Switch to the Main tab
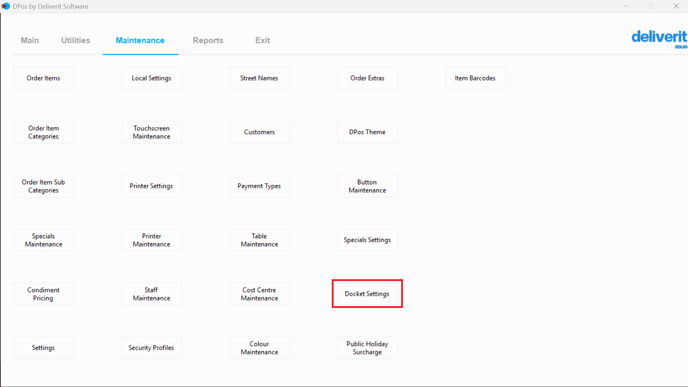Image resolution: width=688 pixels, height=387 pixels. pos(30,40)
